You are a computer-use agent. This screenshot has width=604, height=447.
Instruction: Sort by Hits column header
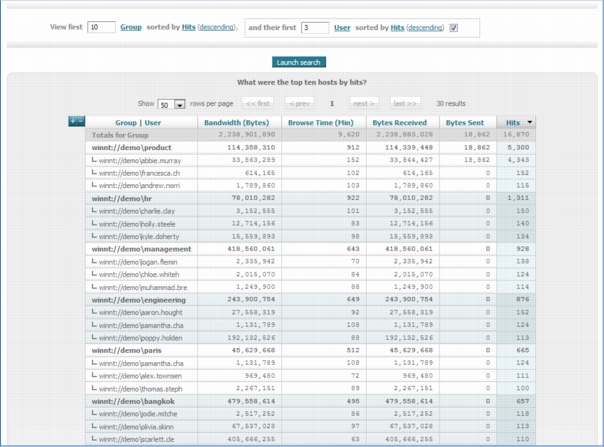513,123
